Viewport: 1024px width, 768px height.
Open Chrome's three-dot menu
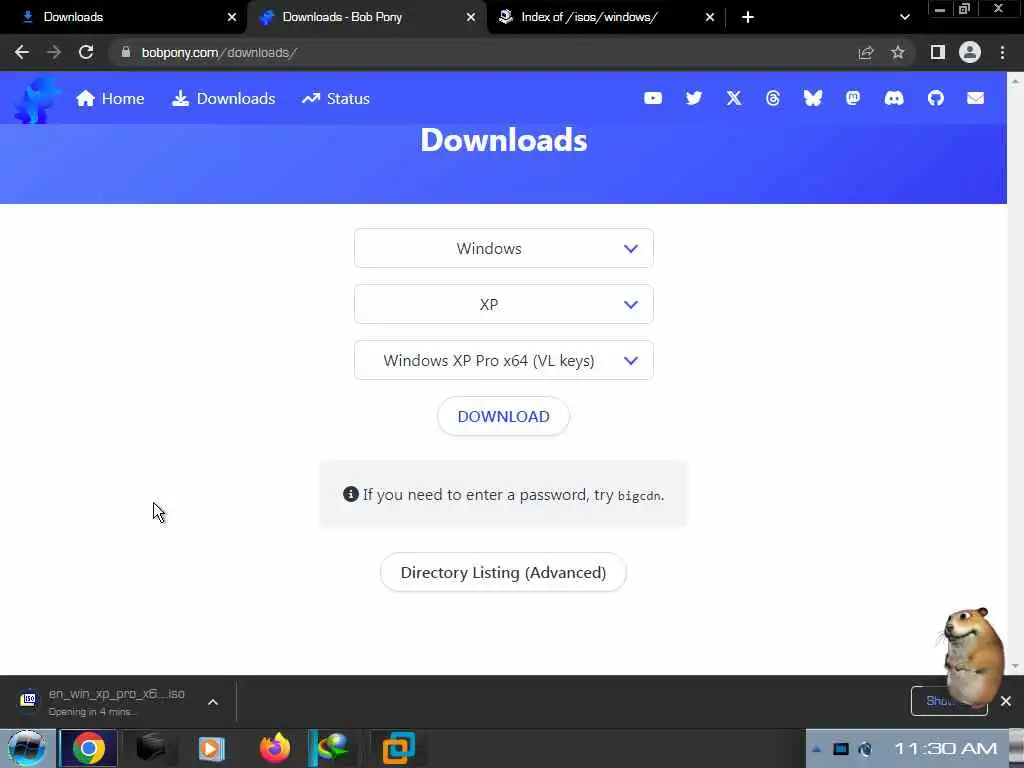[1002, 52]
